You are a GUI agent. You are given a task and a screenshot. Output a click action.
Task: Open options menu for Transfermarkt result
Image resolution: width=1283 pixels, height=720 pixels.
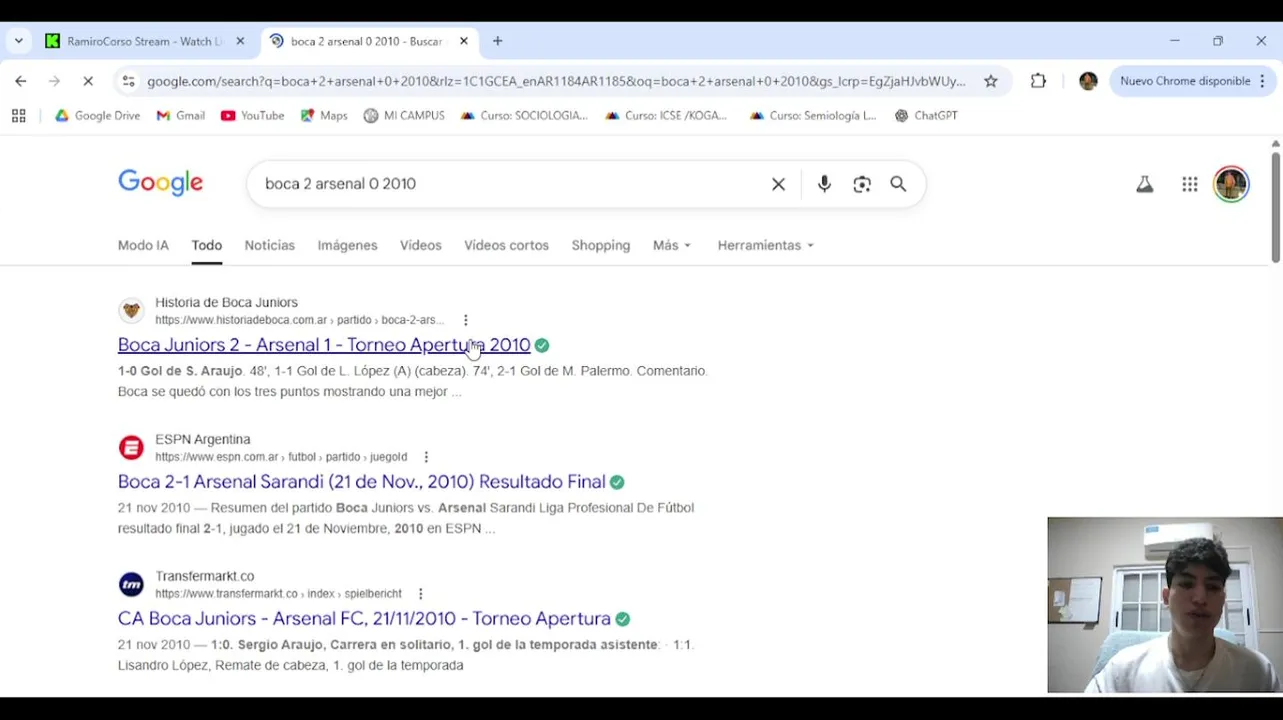[x=420, y=594]
